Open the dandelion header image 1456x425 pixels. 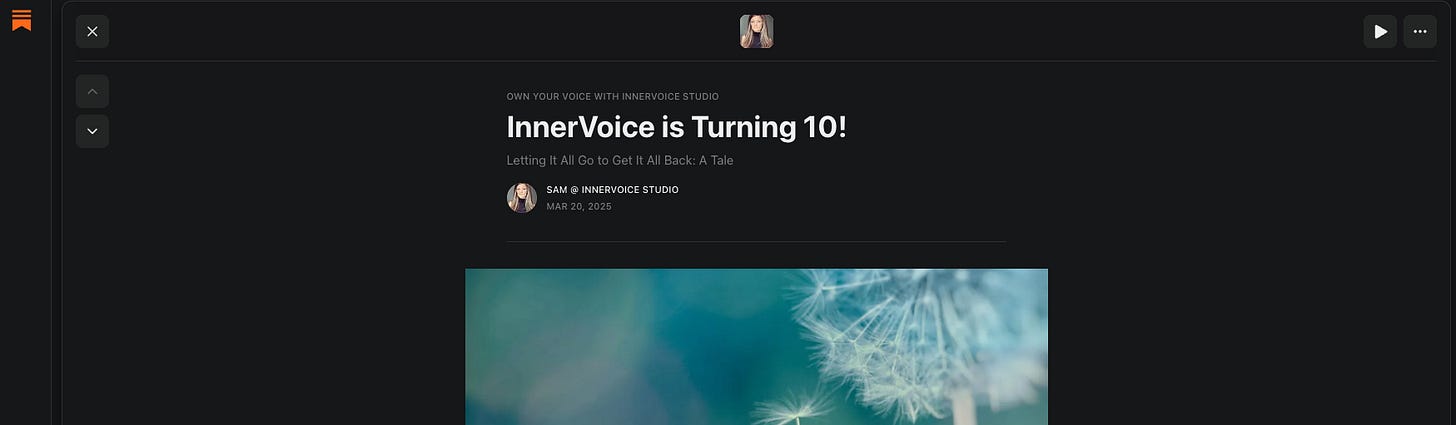(x=756, y=347)
